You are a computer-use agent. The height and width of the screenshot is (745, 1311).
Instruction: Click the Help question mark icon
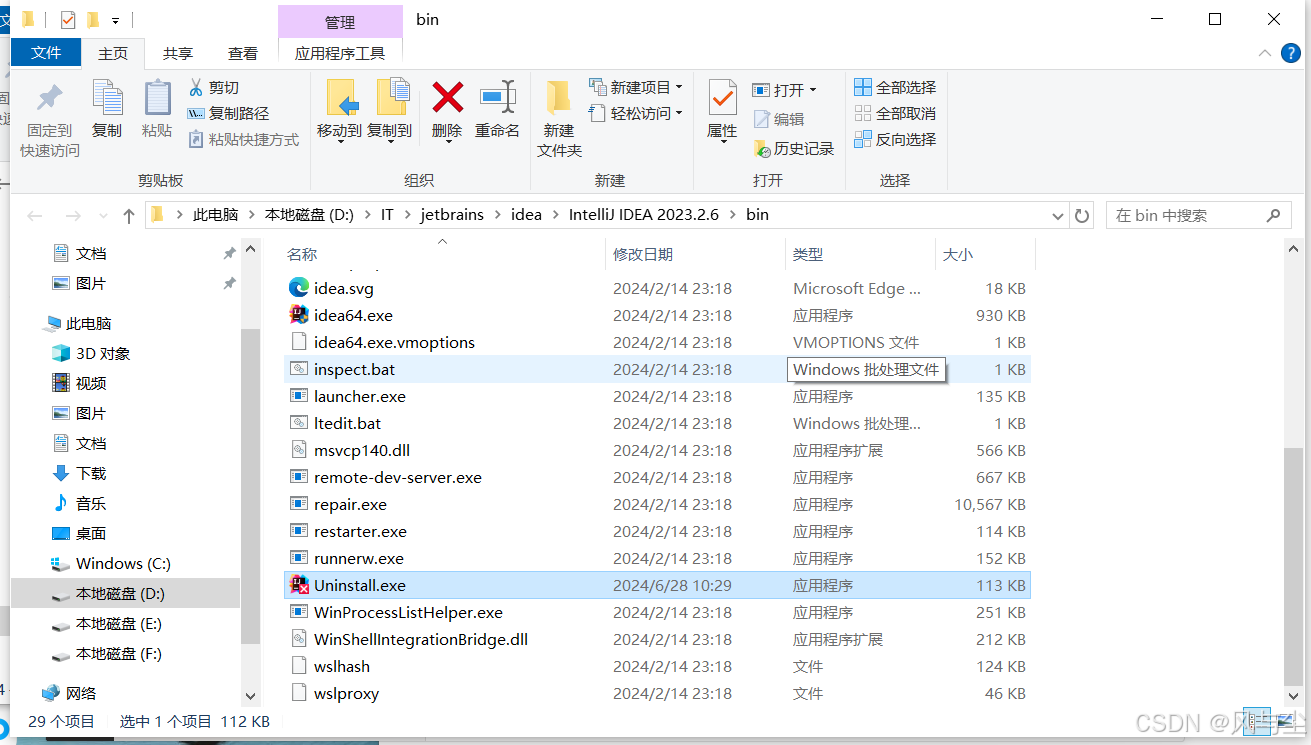click(1291, 53)
